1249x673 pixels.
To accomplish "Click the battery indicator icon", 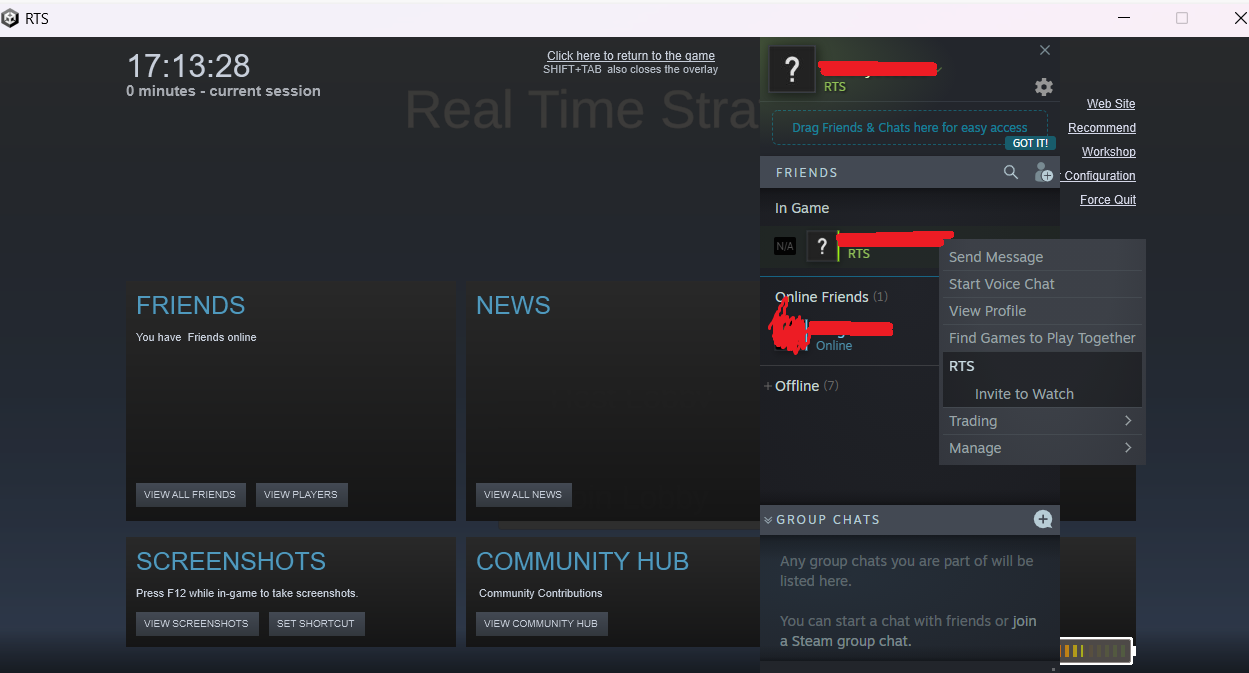I will pos(1096,651).
